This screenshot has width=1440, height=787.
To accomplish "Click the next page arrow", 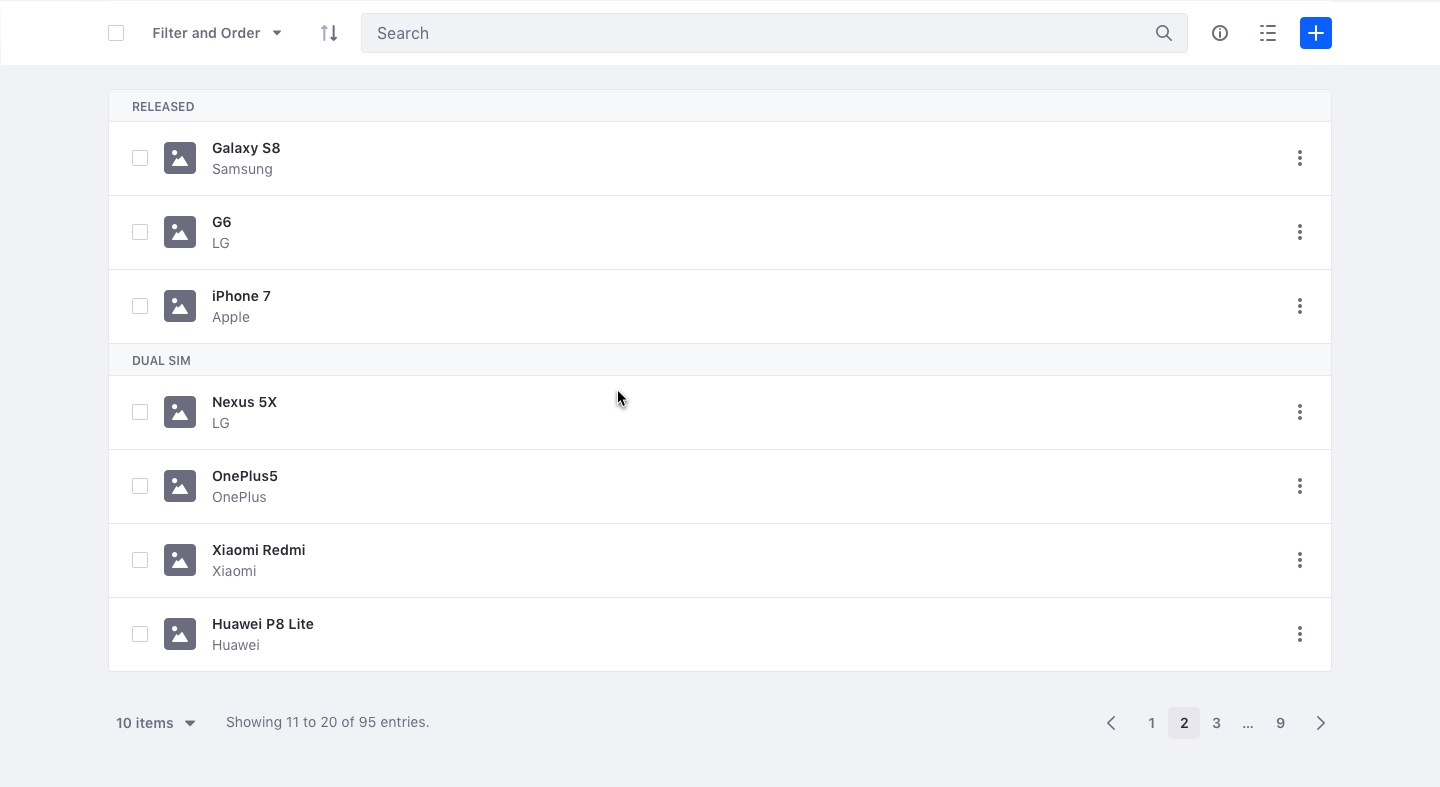I will click(x=1320, y=722).
